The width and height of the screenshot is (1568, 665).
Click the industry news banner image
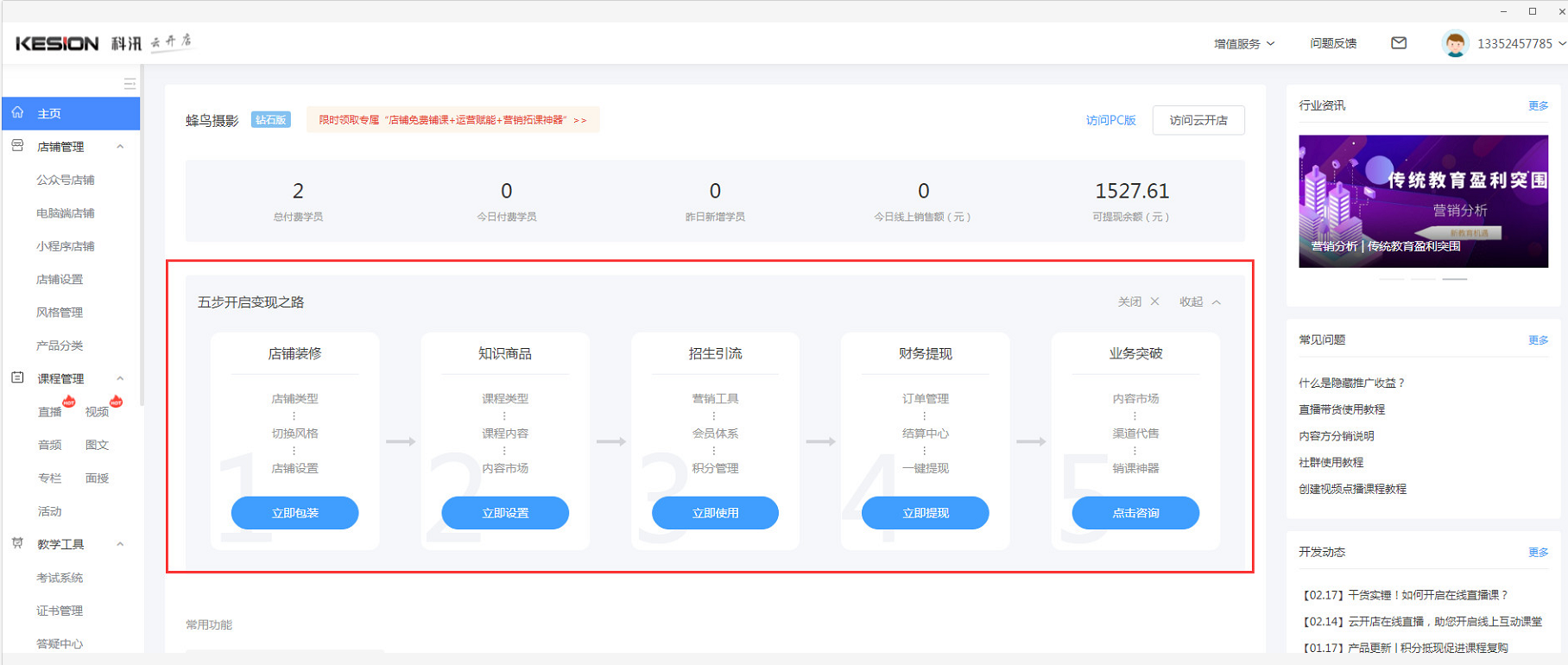click(x=1423, y=200)
